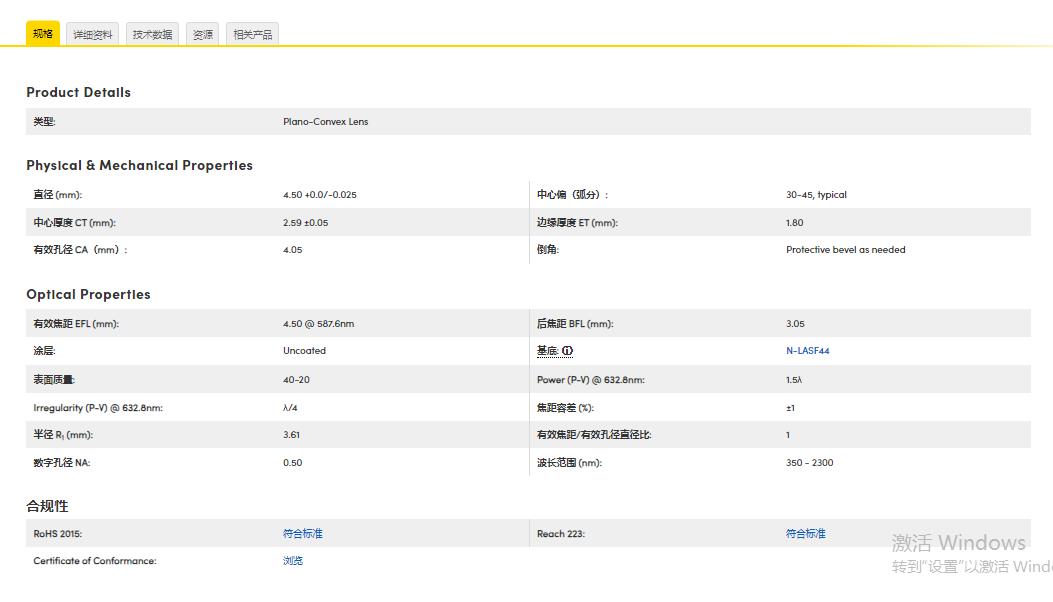Click 符合标准 link for RoHS 2015

(x=302, y=534)
